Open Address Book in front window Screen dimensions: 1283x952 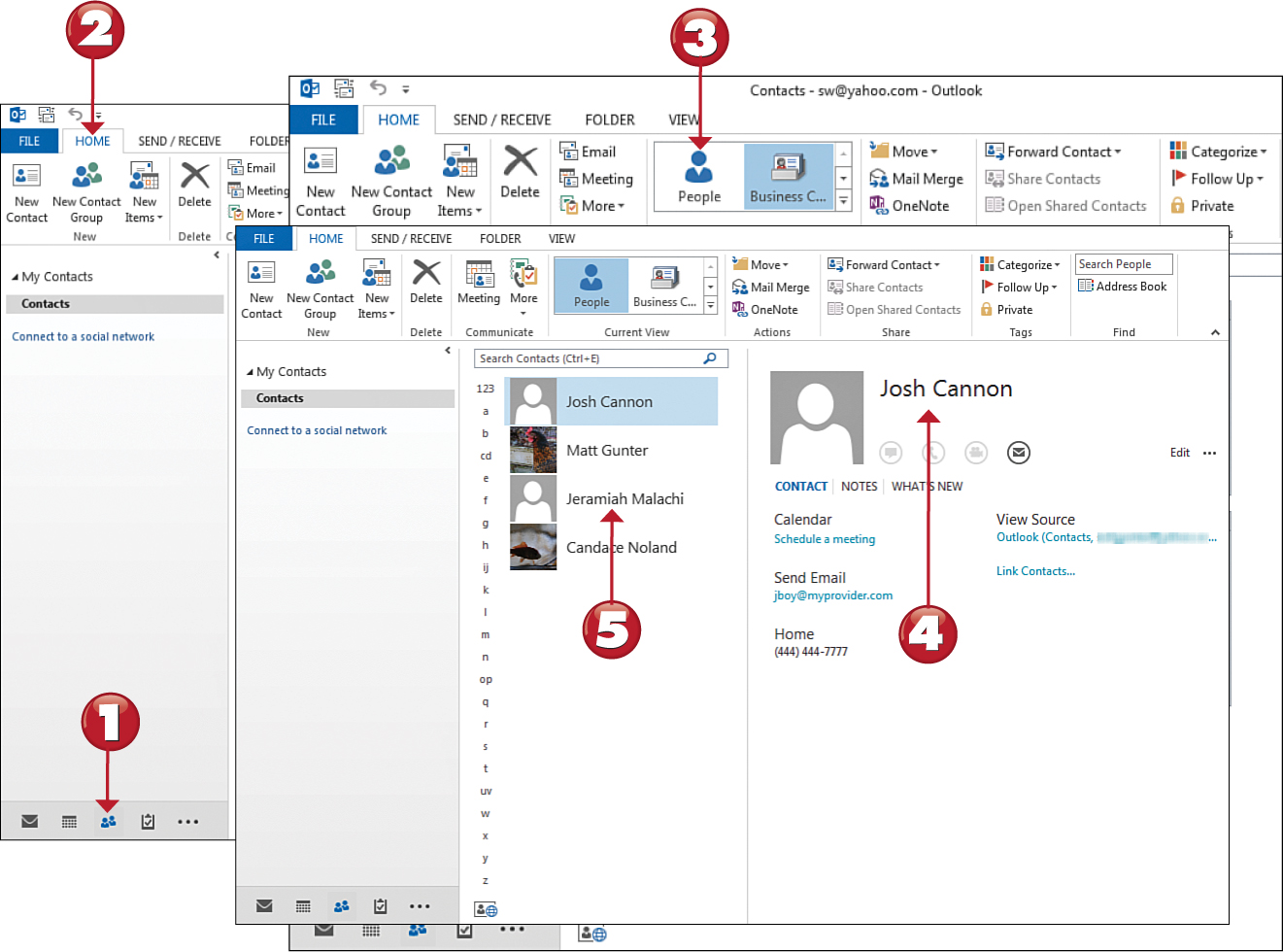click(x=1123, y=287)
